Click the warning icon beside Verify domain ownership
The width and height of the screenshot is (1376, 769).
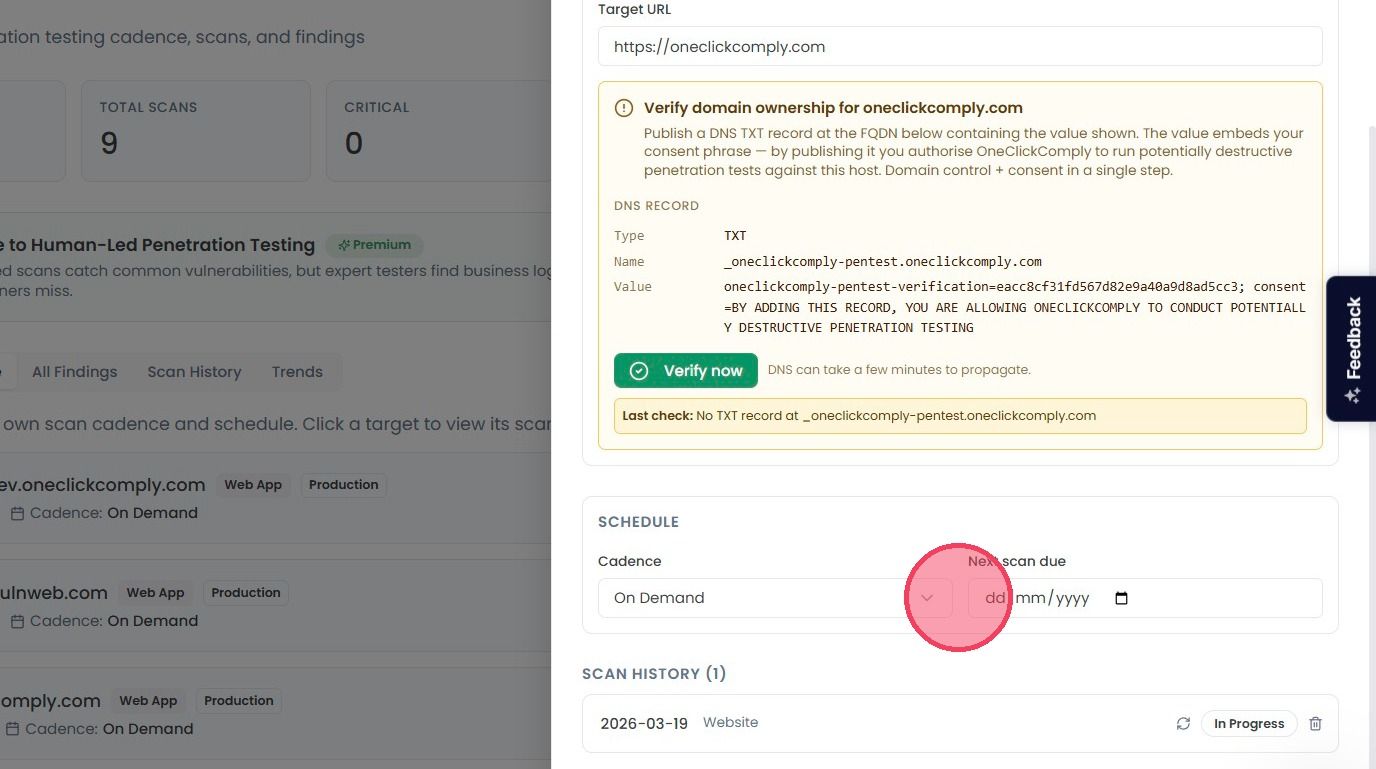[x=624, y=108]
